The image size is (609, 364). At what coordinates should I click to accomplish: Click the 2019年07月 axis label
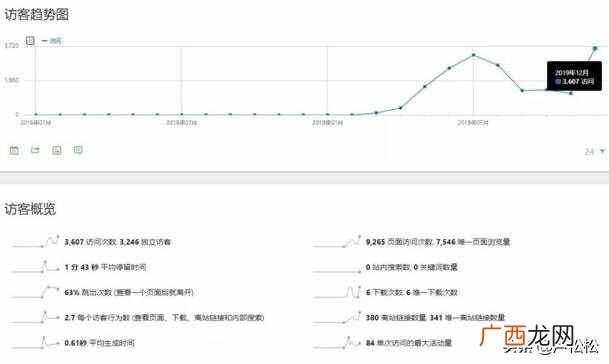(473, 123)
